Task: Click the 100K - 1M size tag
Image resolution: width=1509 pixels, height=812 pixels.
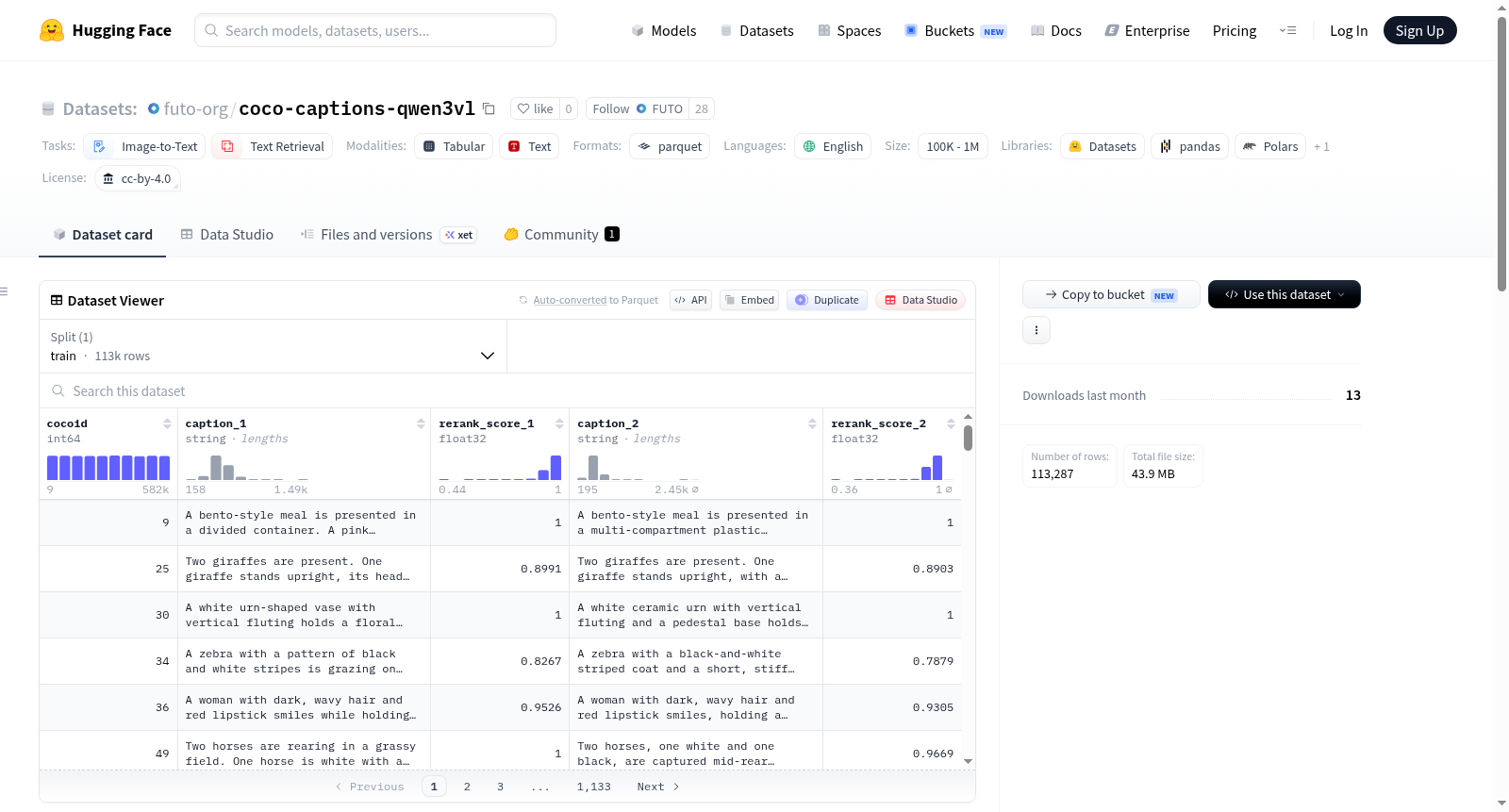Action: [x=953, y=146]
